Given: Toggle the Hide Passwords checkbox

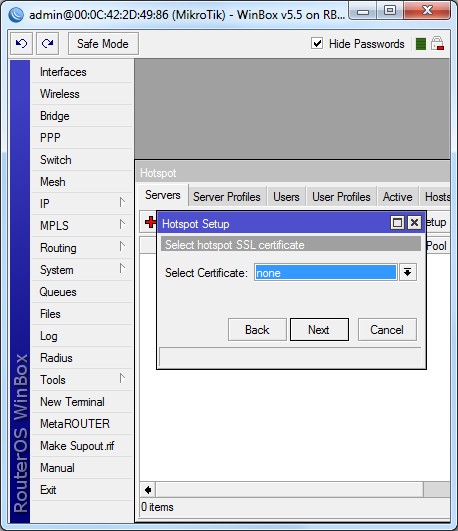Looking at the screenshot, I should [317, 43].
